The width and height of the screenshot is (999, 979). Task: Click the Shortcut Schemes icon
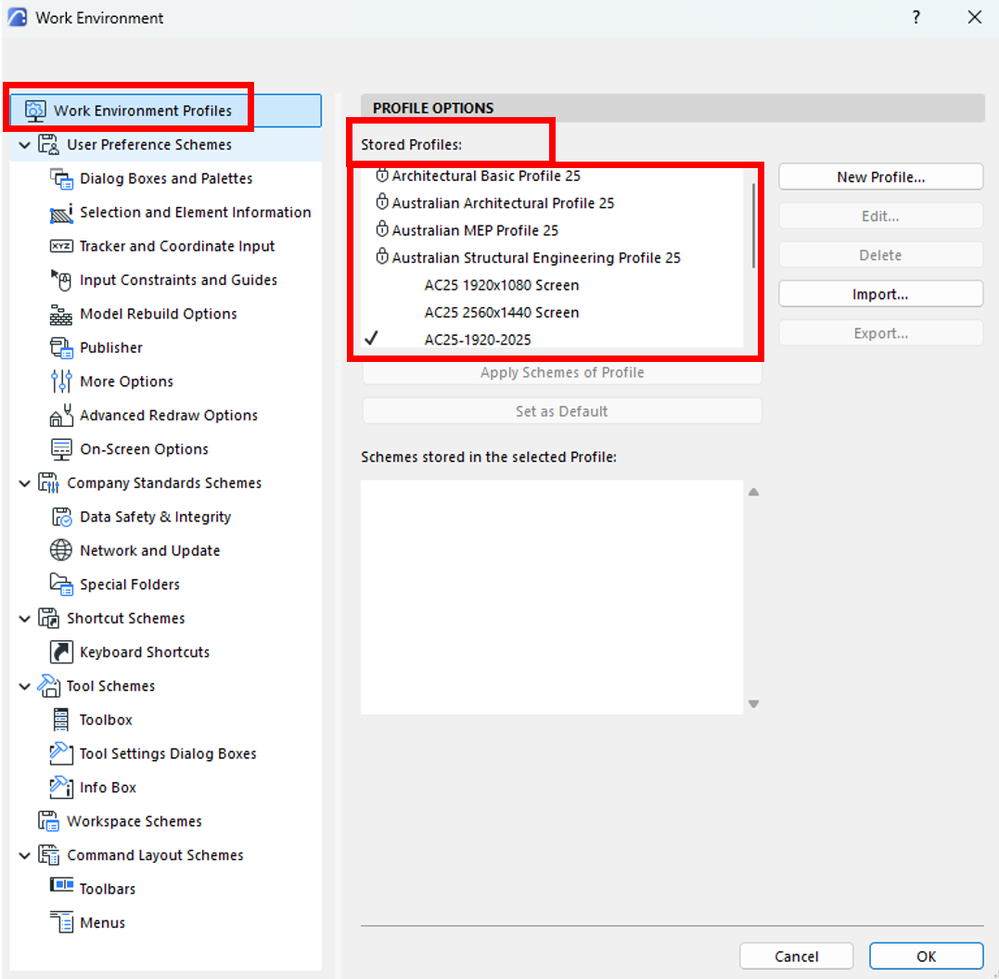pyautogui.click(x=48, y=618)
